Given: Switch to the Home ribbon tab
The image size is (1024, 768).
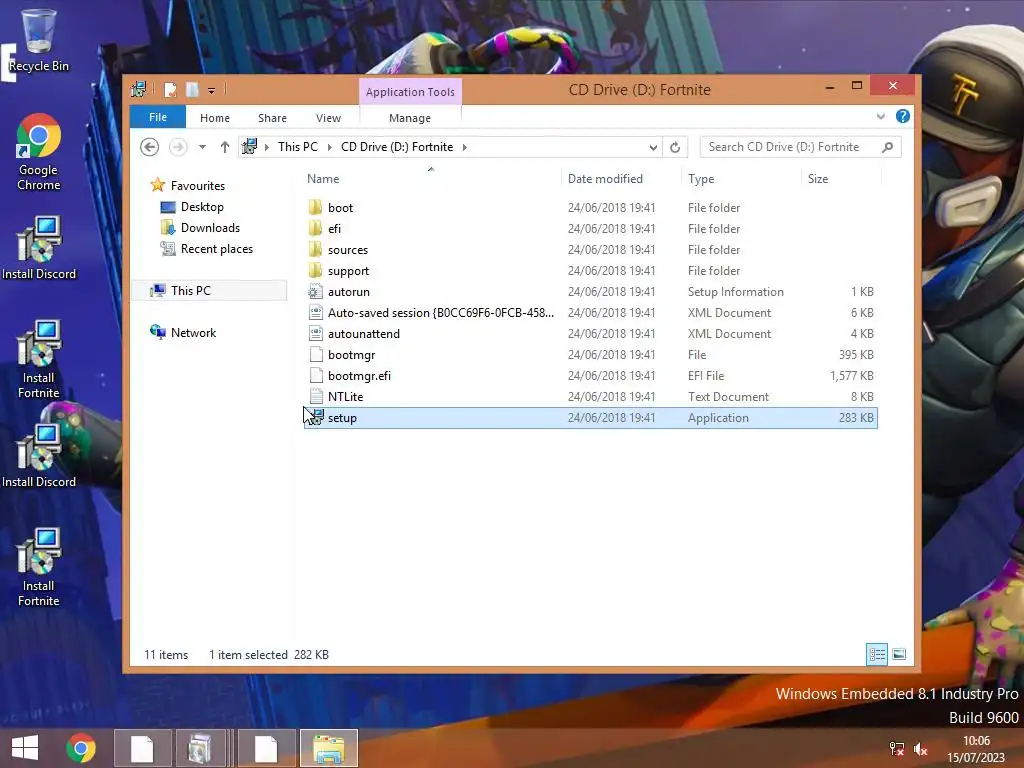Looking at the screenshot, I should pos(215,118).
